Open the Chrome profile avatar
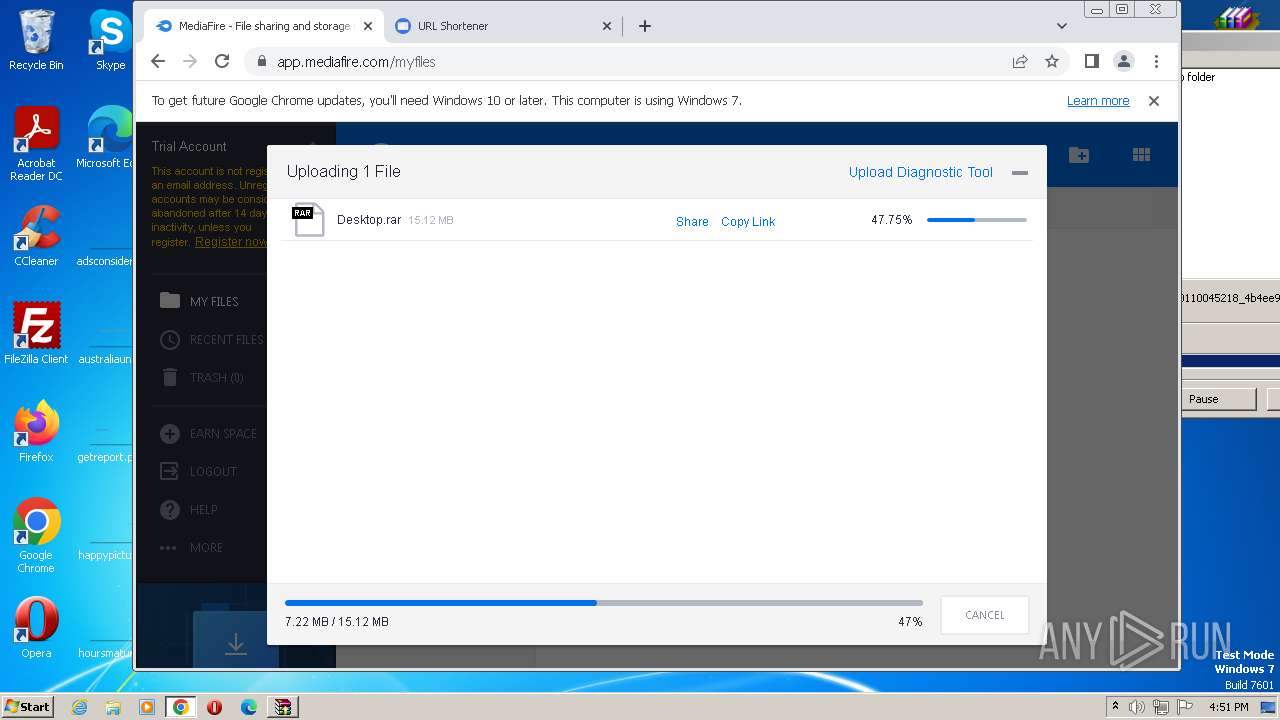Screen dimensions: 1280x720 click(1124, 61)
